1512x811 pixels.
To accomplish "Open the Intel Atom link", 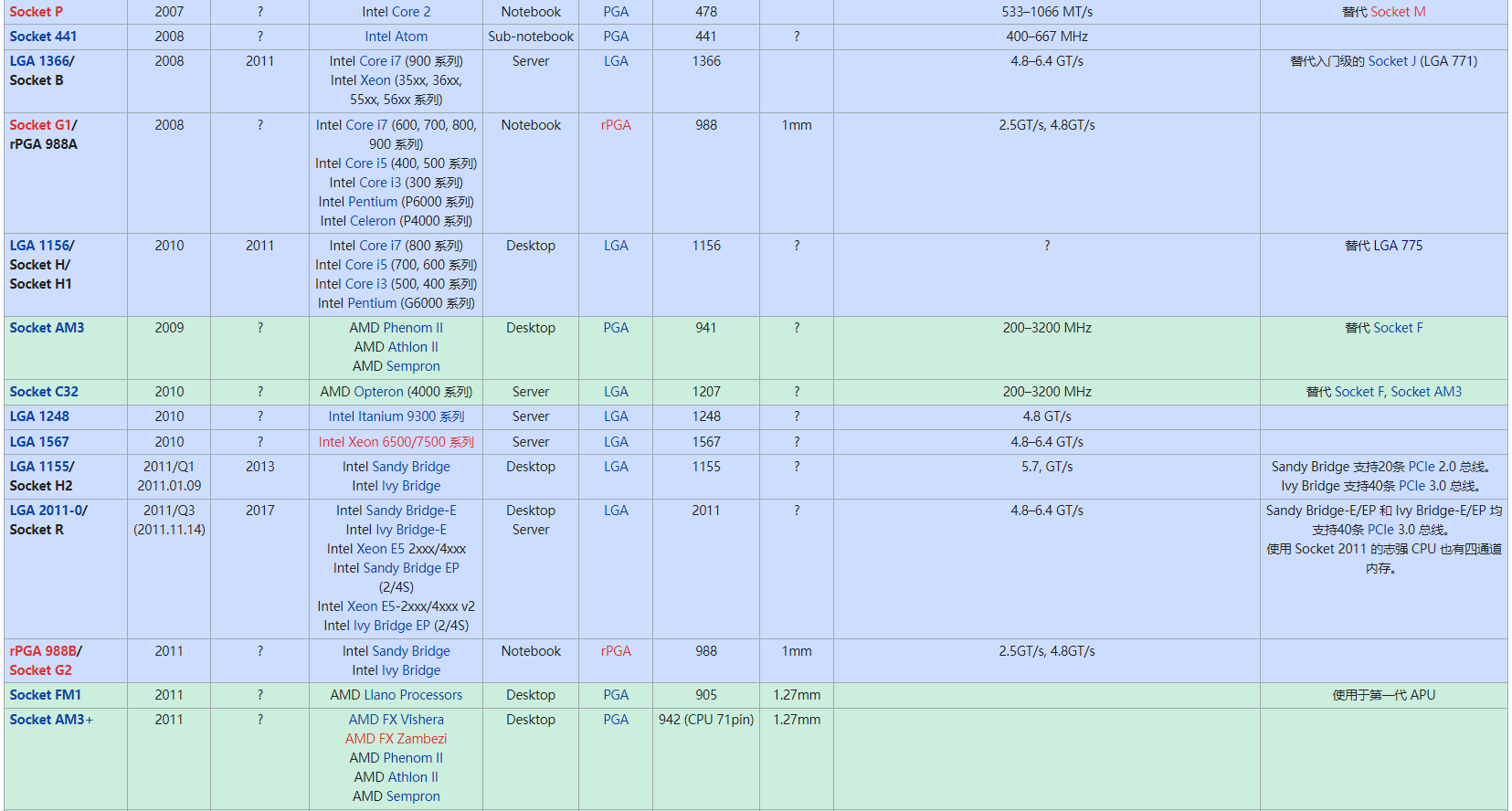I will (x=397, y=37).
